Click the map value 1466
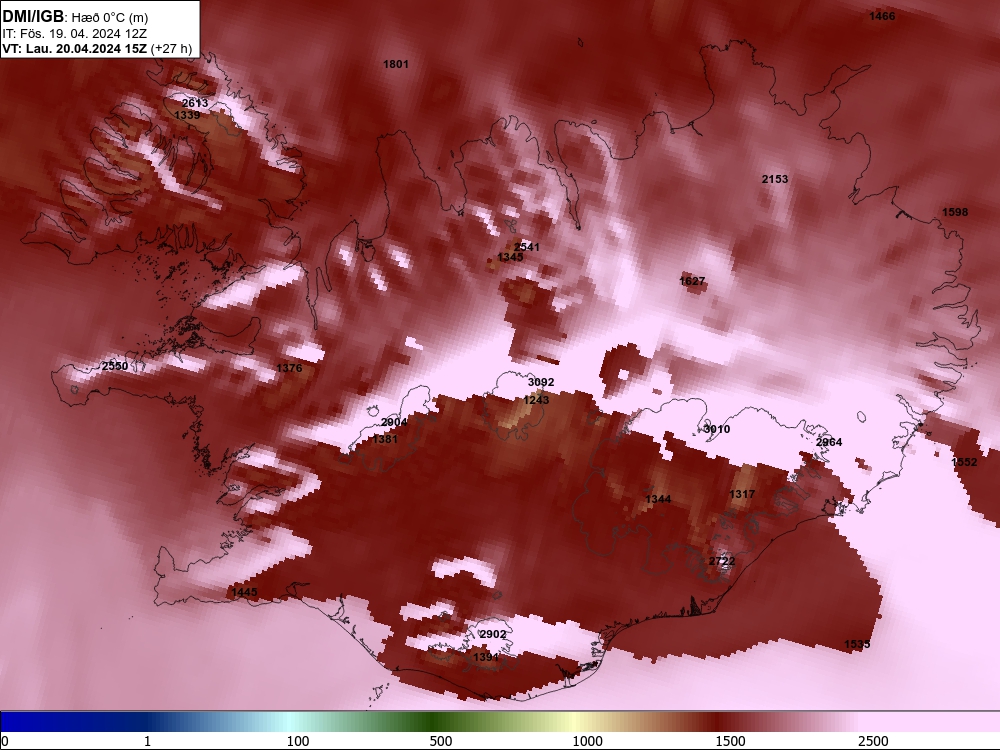Viewport: 1000px width, 750px height. [882, 16]
